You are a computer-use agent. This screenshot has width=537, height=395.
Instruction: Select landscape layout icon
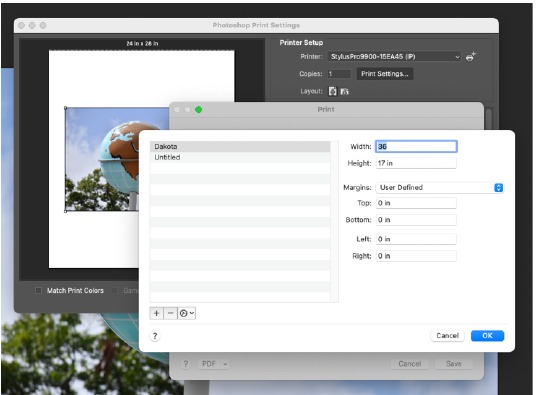pyautogui.click(x=344, y=91)
